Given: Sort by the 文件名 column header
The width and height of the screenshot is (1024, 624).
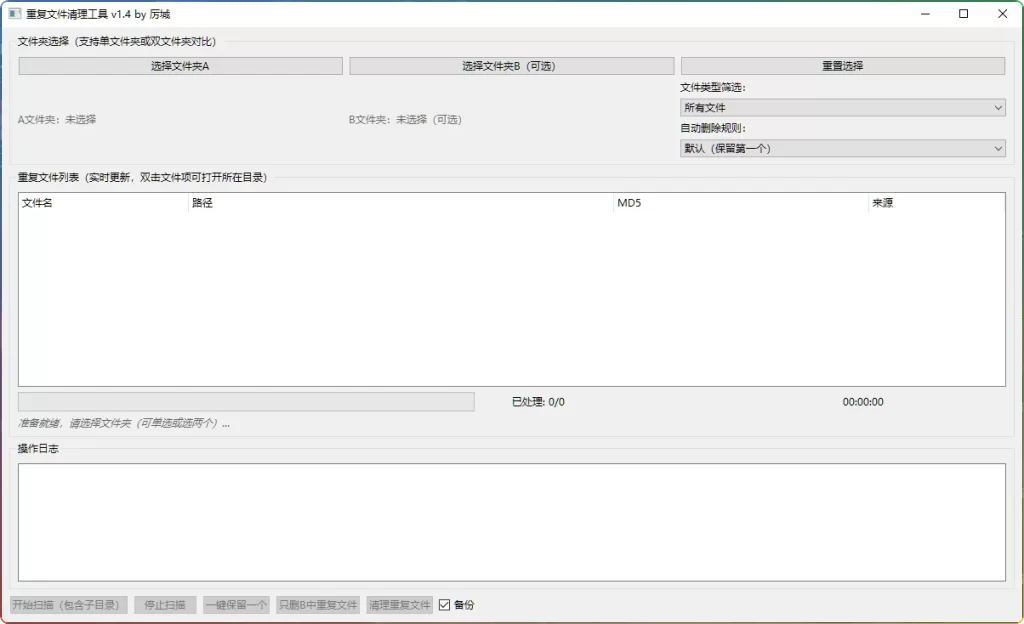Looking at the screenshot, I should pyautogui.click(x=103, y=203).
